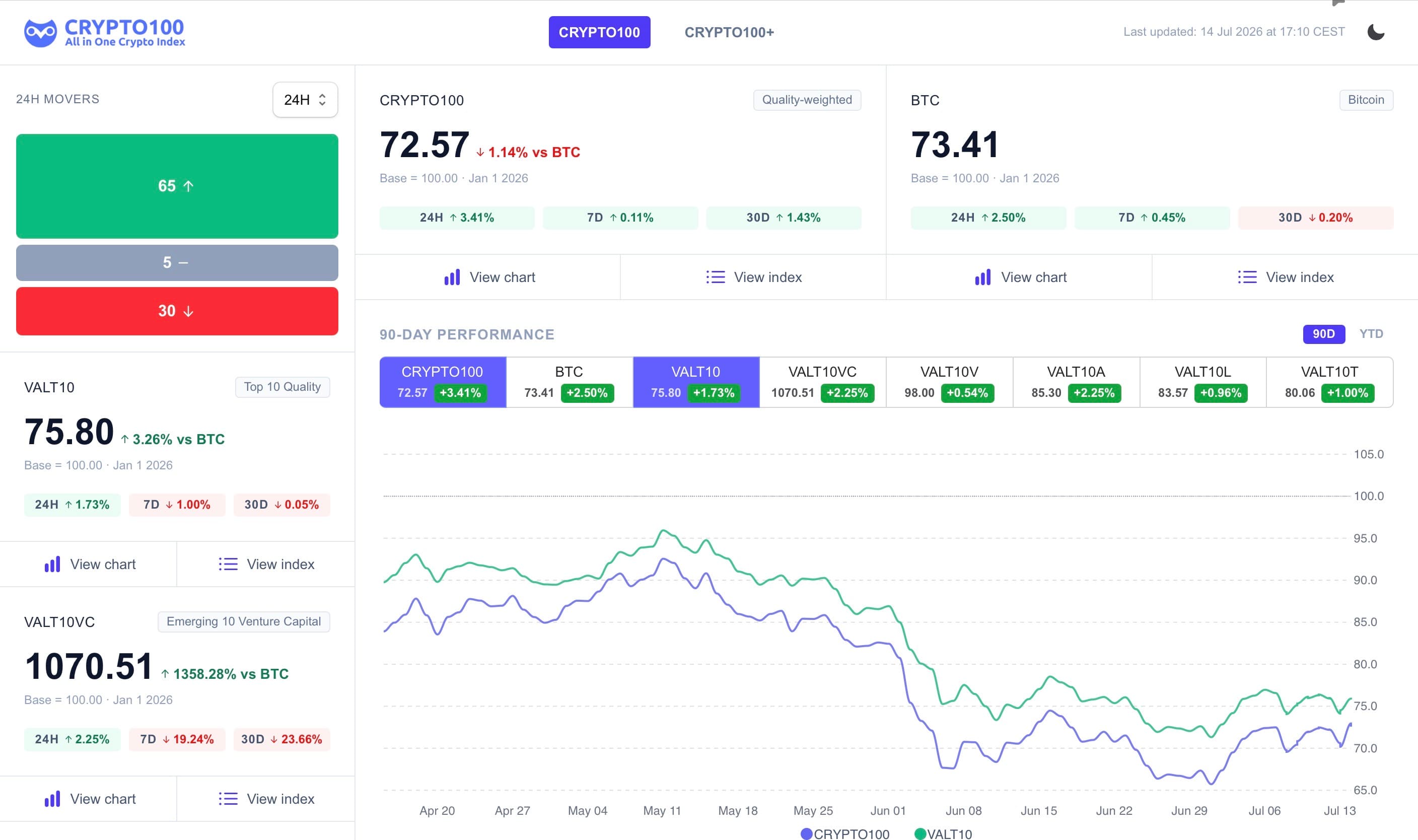
Task: Switch to the CRYPTO100+ tab
Action: 729,32
